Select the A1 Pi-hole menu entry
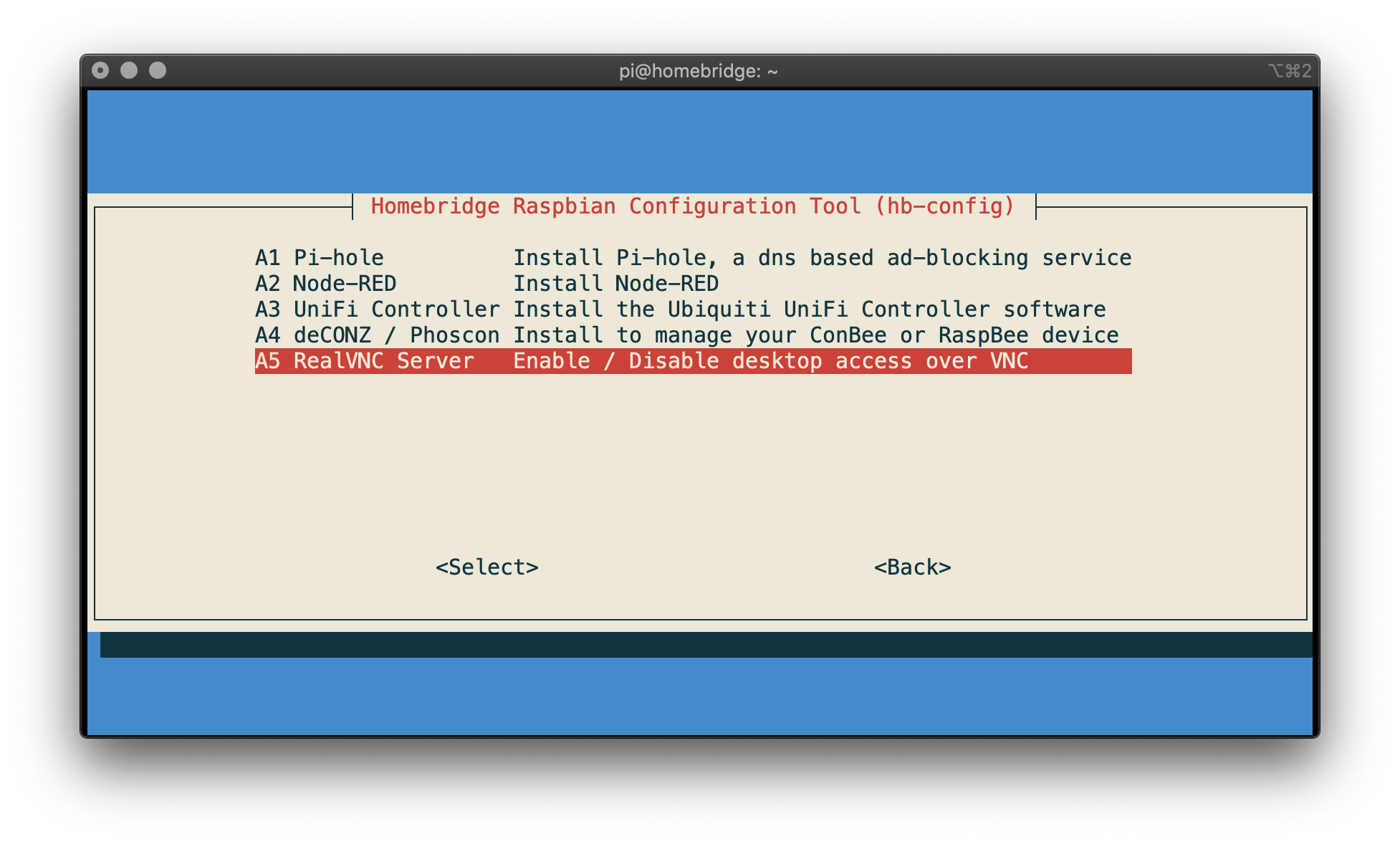 point(693,258)
